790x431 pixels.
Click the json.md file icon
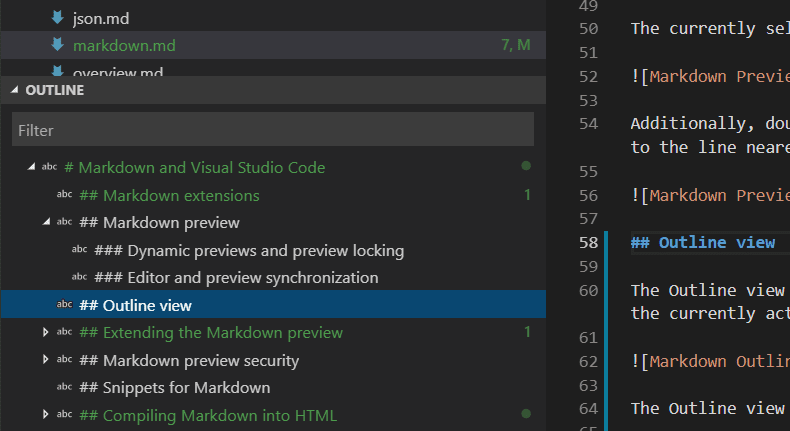pos(58,18)
